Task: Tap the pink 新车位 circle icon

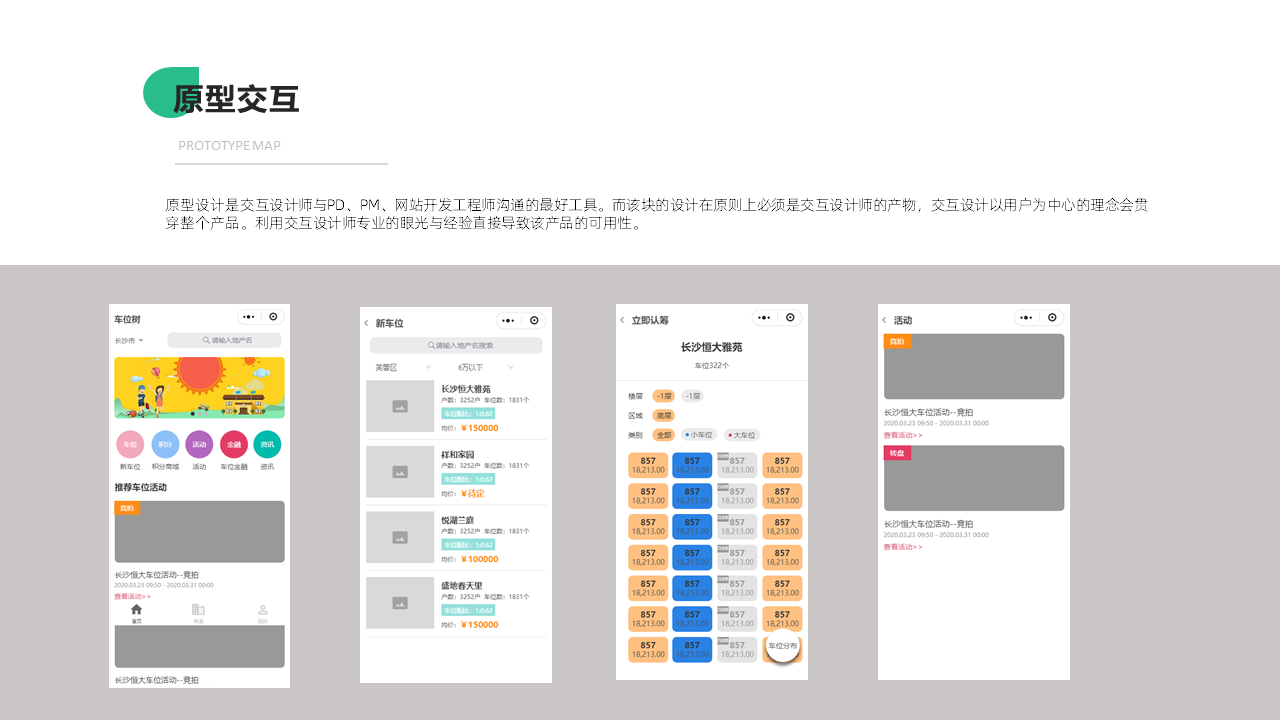Action: point(130,444)
